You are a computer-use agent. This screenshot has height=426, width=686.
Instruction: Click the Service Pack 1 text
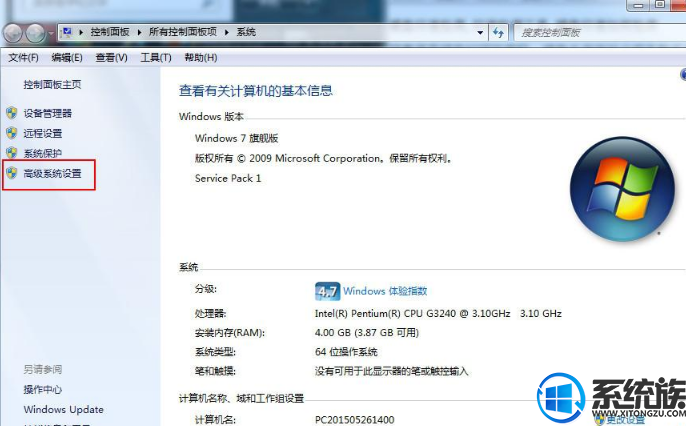[x=228, y=178]
